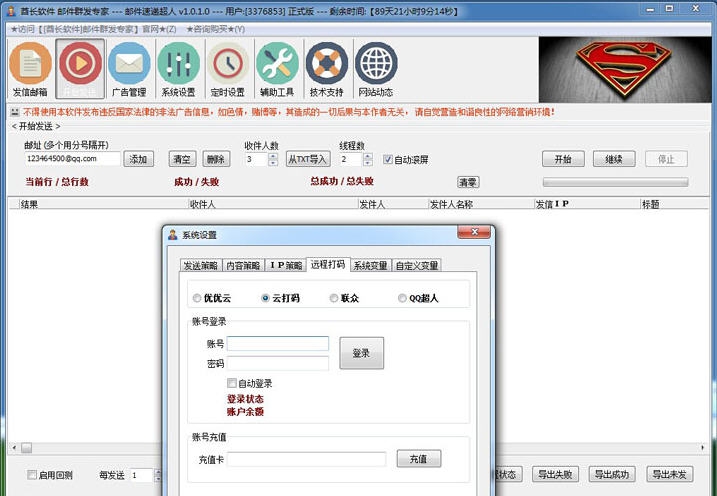Open 辅助工具 wrench icon
The height and width of the screenshot is (496, 717).
tap(277, 69)
